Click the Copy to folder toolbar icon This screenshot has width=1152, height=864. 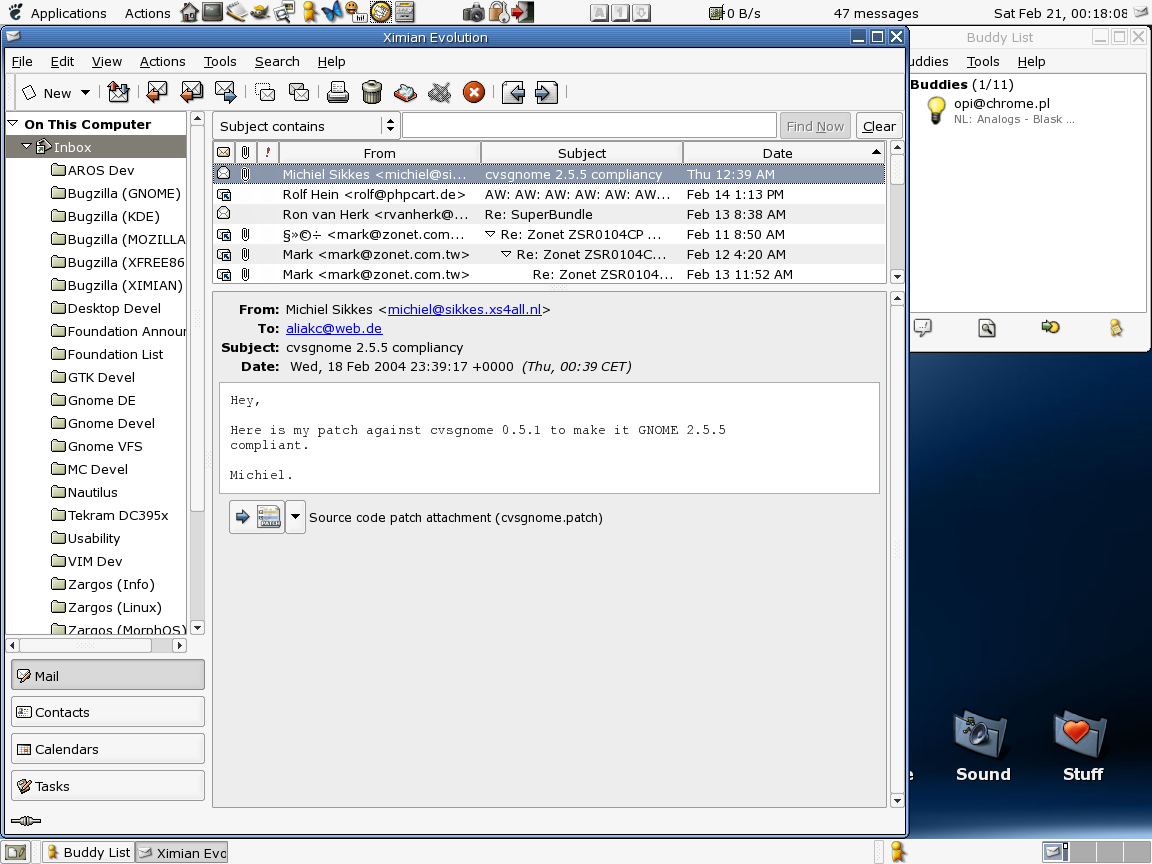tap(299, 93)
